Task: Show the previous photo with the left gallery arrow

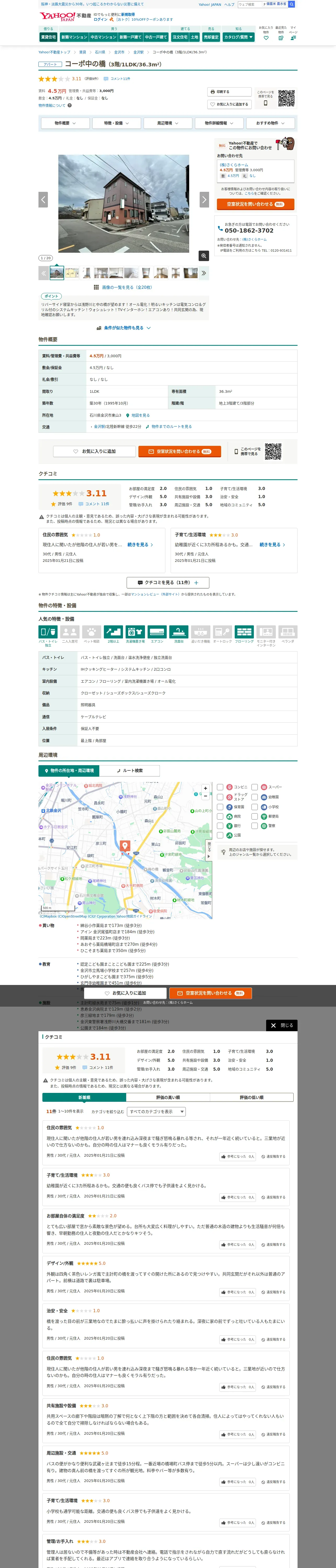Action: click(43, 199)
